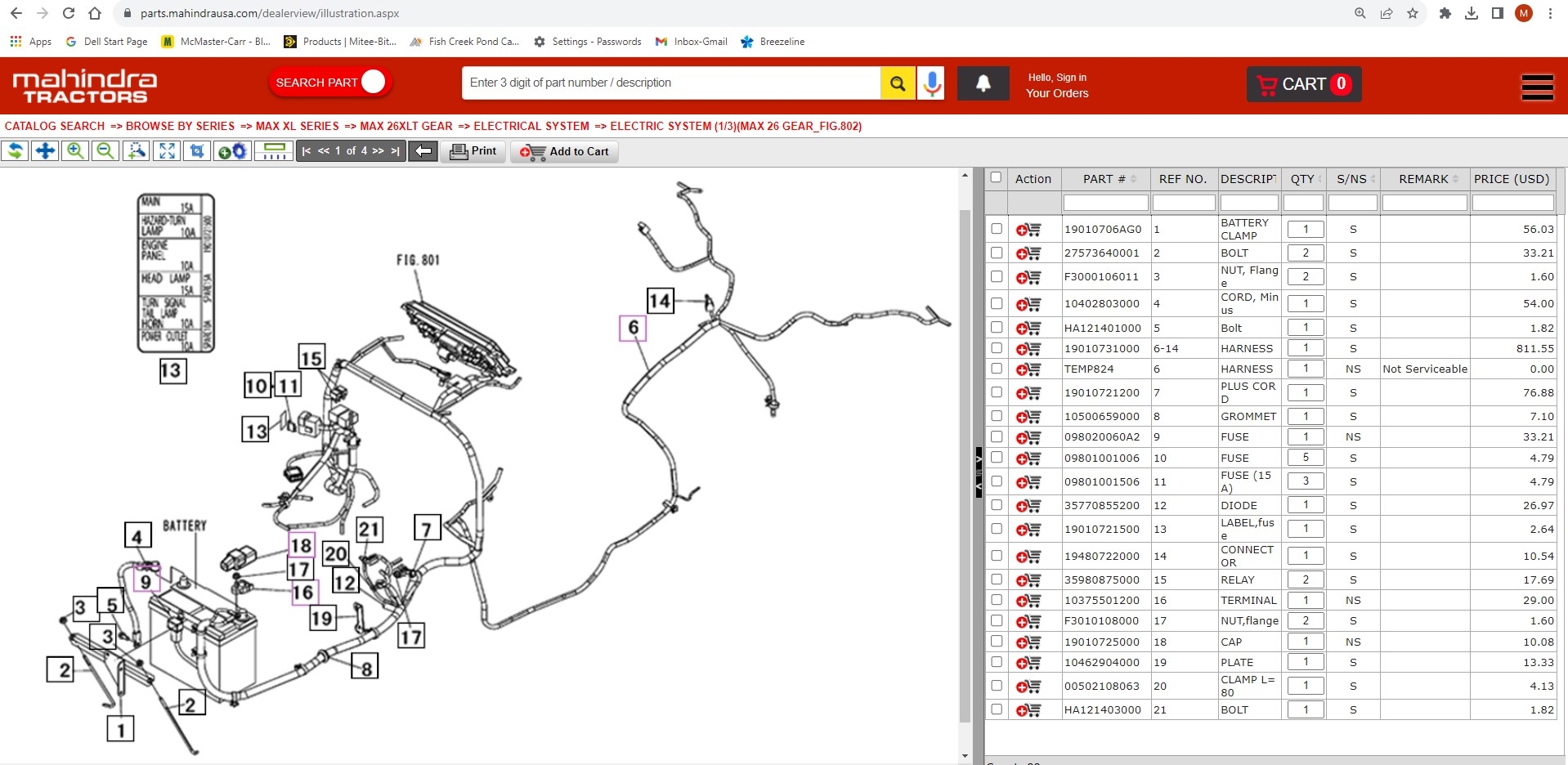Screen dimensions: 1568x765
Task: Click the yellow search magnifier button
Action: click(x=898, y=83)
